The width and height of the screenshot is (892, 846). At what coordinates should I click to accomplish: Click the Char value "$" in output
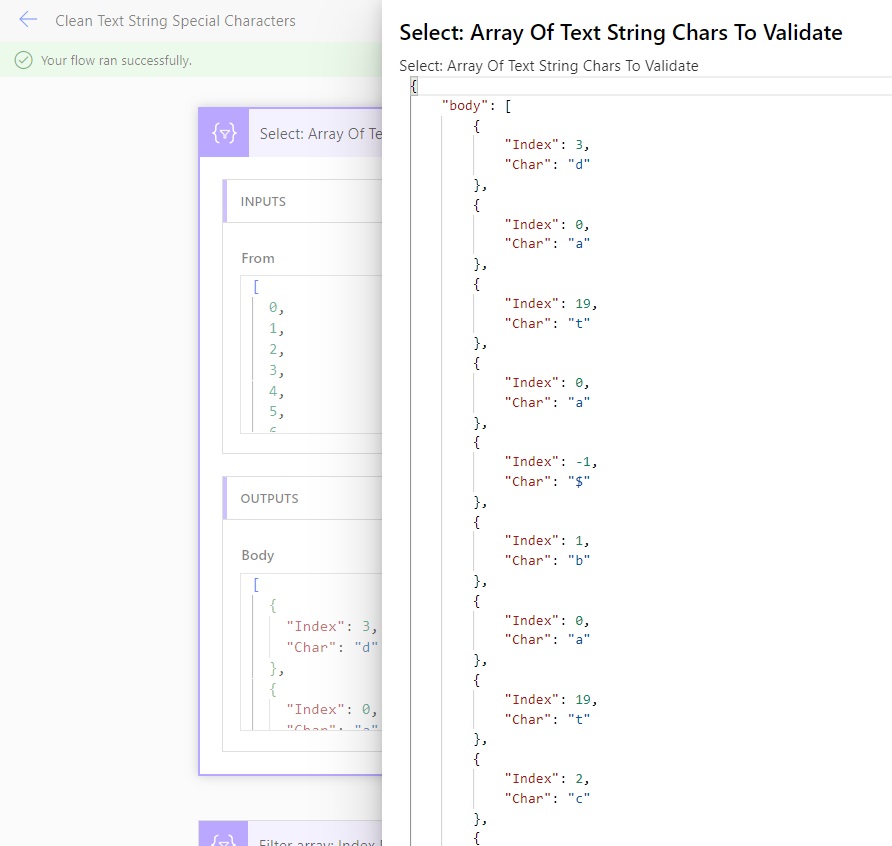tap(581, 481)
